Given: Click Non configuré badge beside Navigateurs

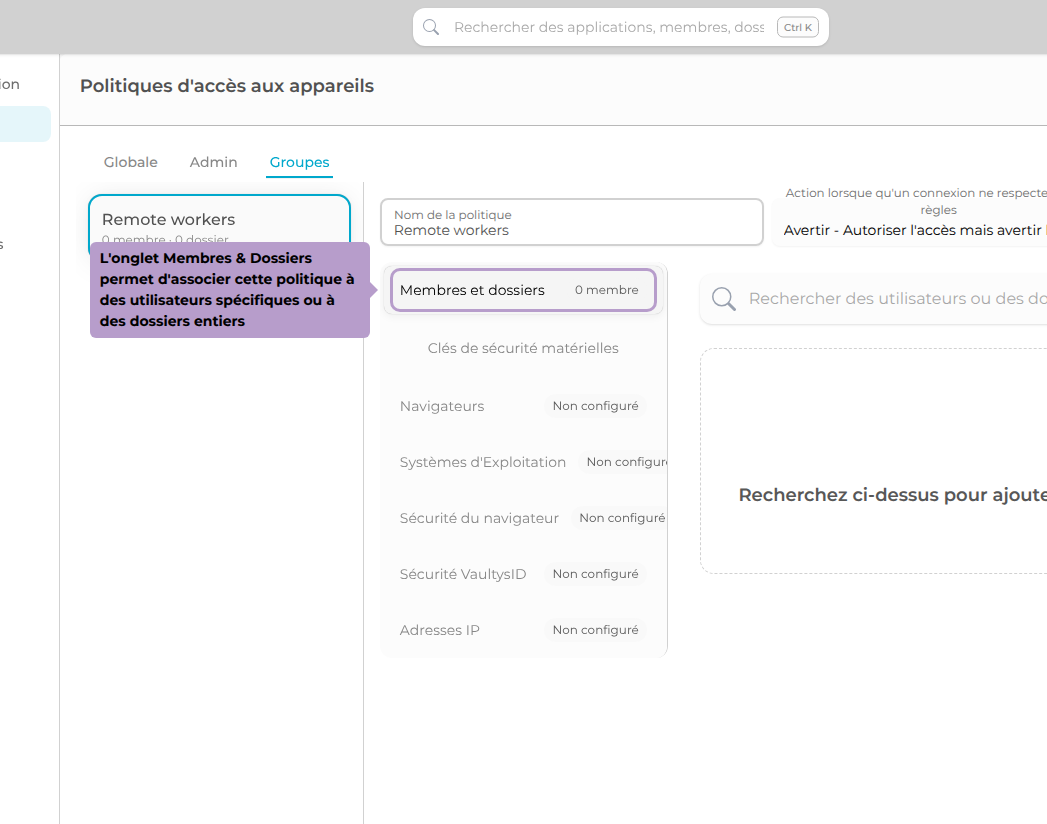Looking at the screenshot, I should 596,406.
